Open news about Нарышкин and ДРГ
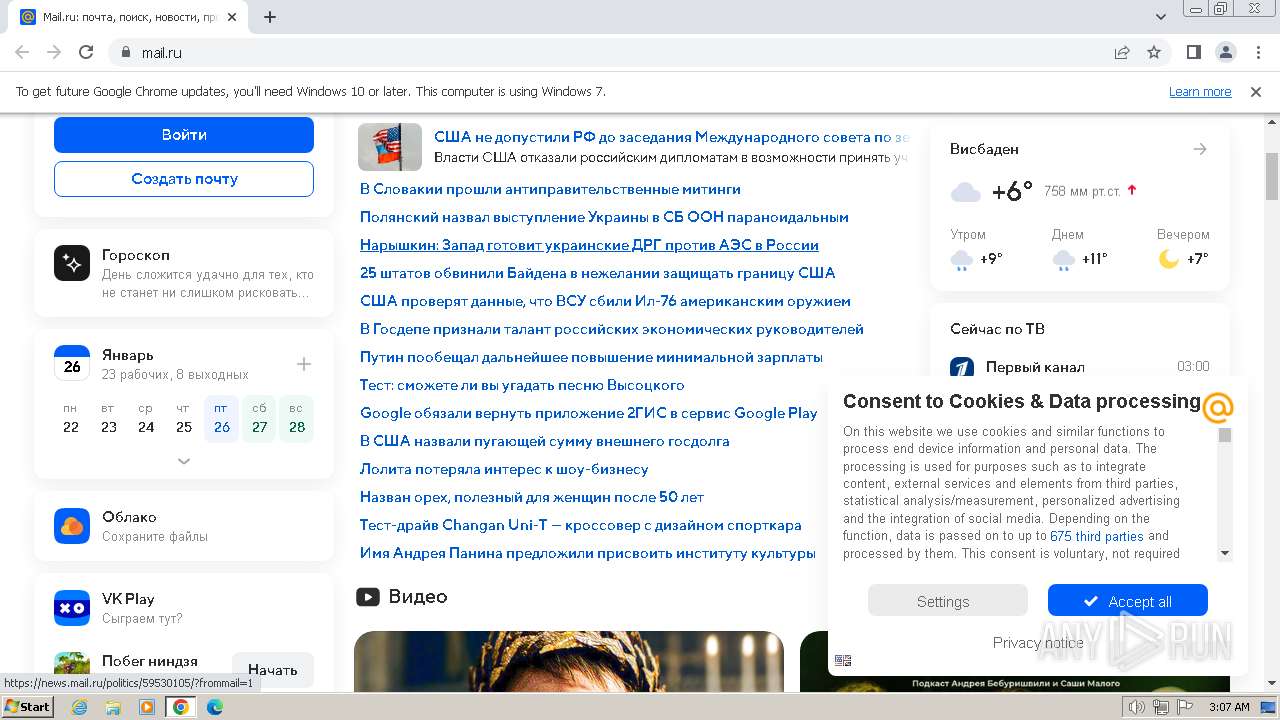This screenshot has height=720, width=1280. (x=589, y=245)
